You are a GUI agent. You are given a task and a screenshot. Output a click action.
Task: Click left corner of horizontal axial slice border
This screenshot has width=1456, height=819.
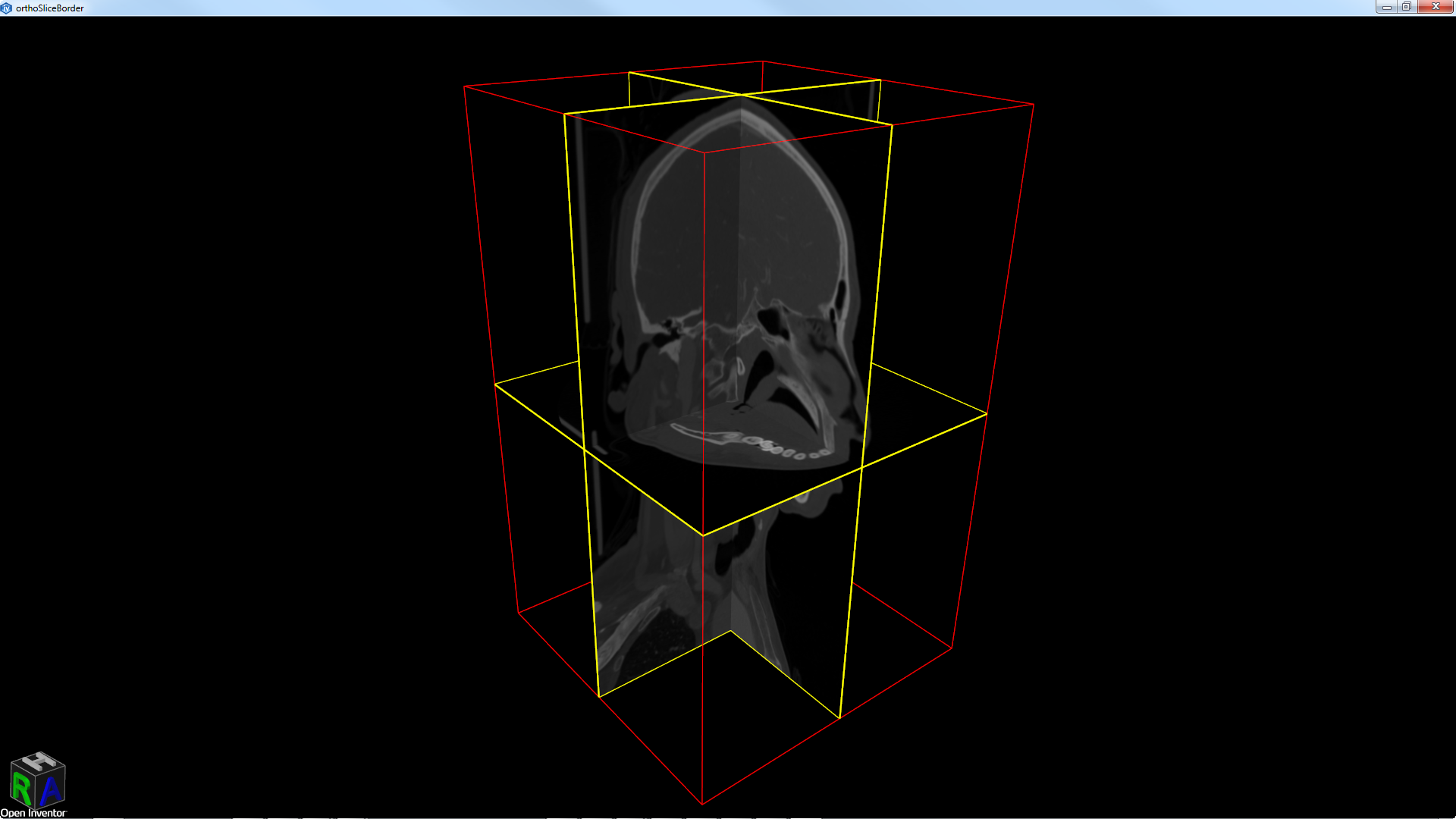tap(495, 384)
